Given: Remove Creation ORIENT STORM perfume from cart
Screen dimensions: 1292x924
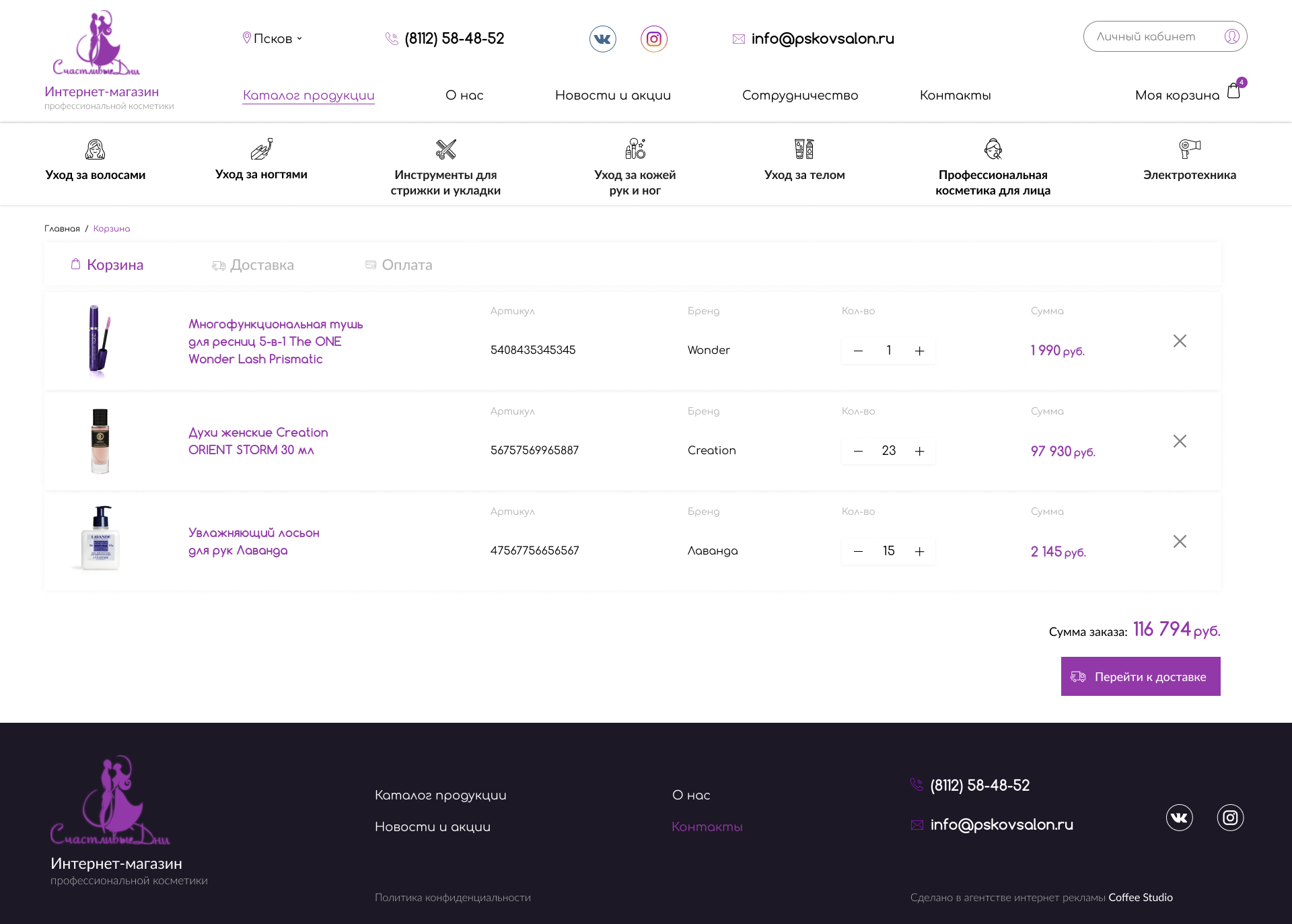Looking at the screenshot, I should click(x=1180, y=441).
